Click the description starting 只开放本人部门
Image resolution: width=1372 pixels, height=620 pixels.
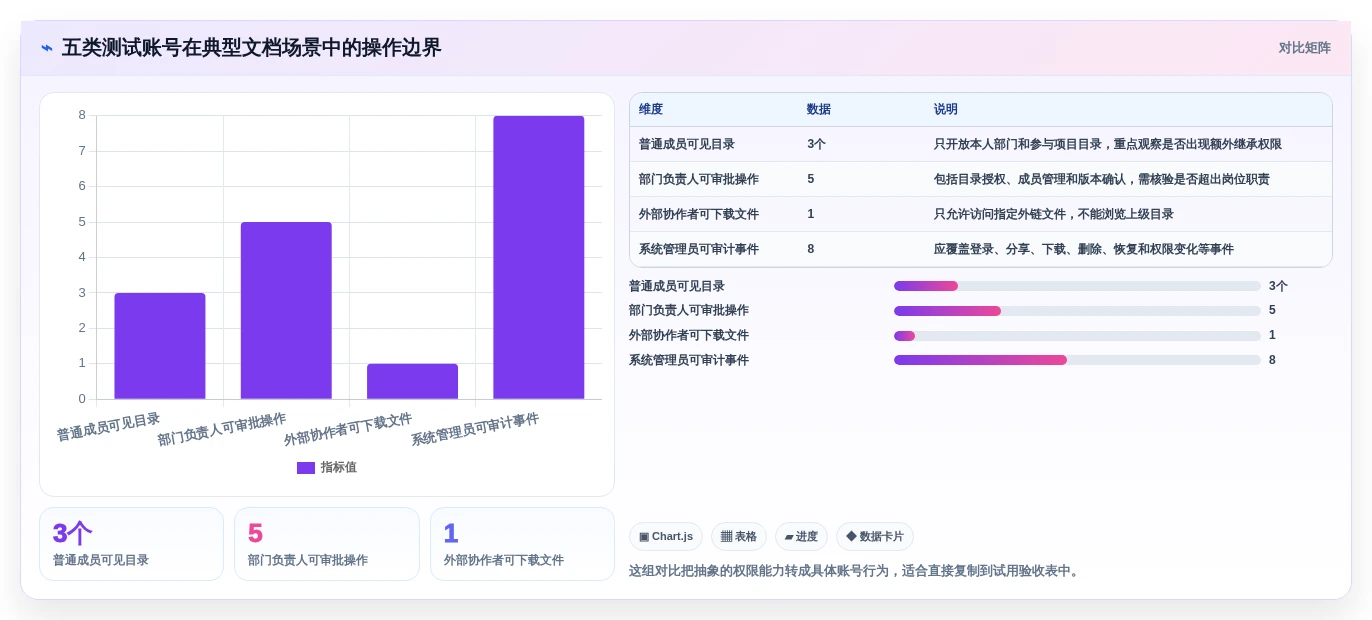[1108, 145]
